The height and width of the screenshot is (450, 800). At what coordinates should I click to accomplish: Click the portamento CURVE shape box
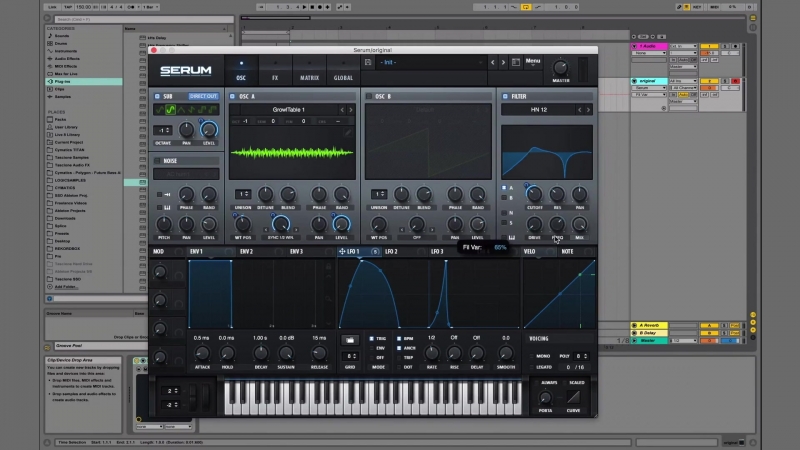click(573, 396)
